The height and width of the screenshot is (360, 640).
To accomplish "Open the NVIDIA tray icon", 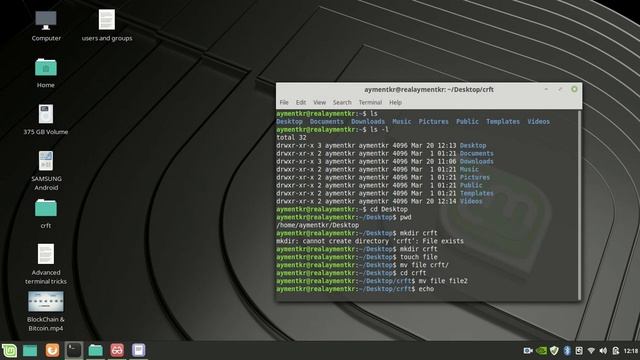I will coord(541,351).
